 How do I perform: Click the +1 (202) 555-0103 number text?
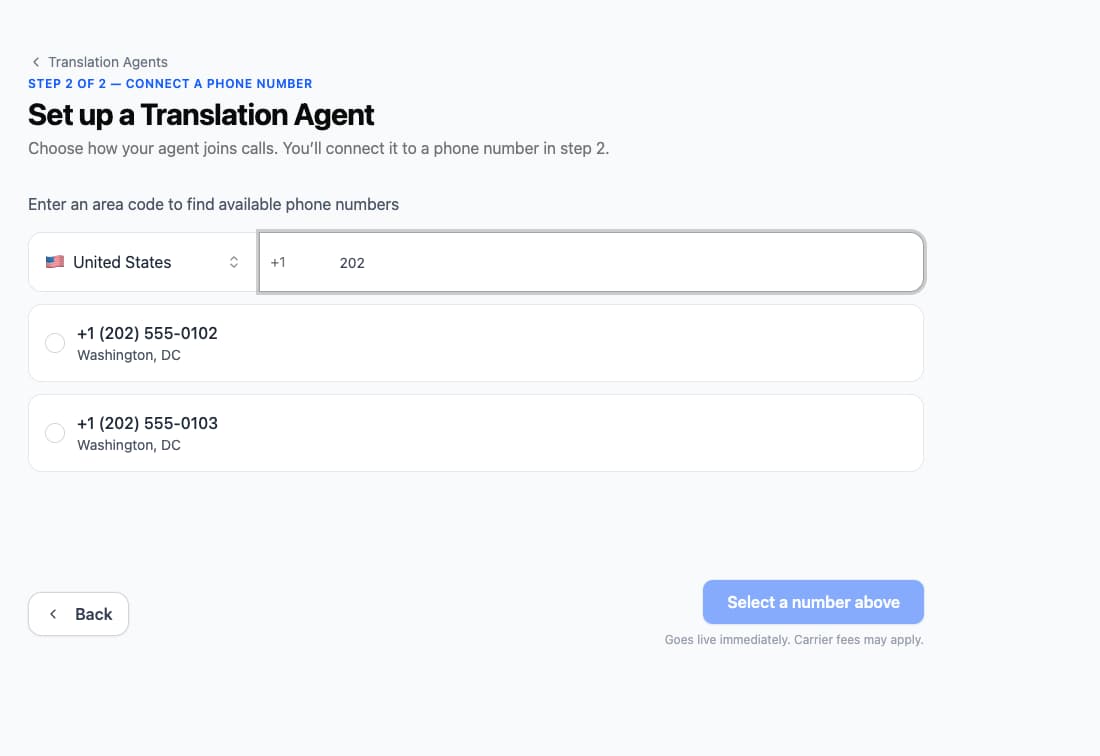pos(147,423)
